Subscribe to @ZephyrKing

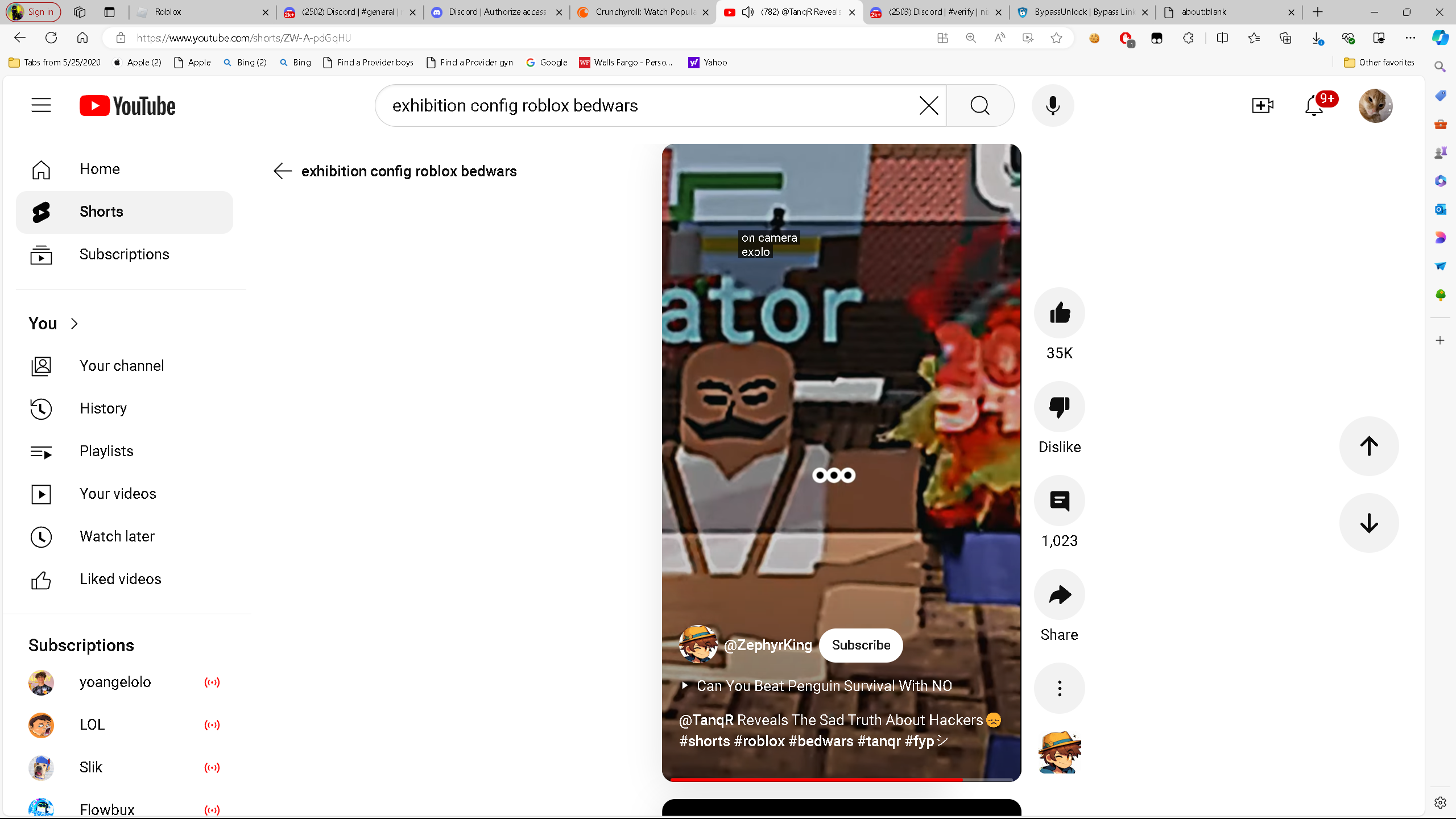(861, 645)
